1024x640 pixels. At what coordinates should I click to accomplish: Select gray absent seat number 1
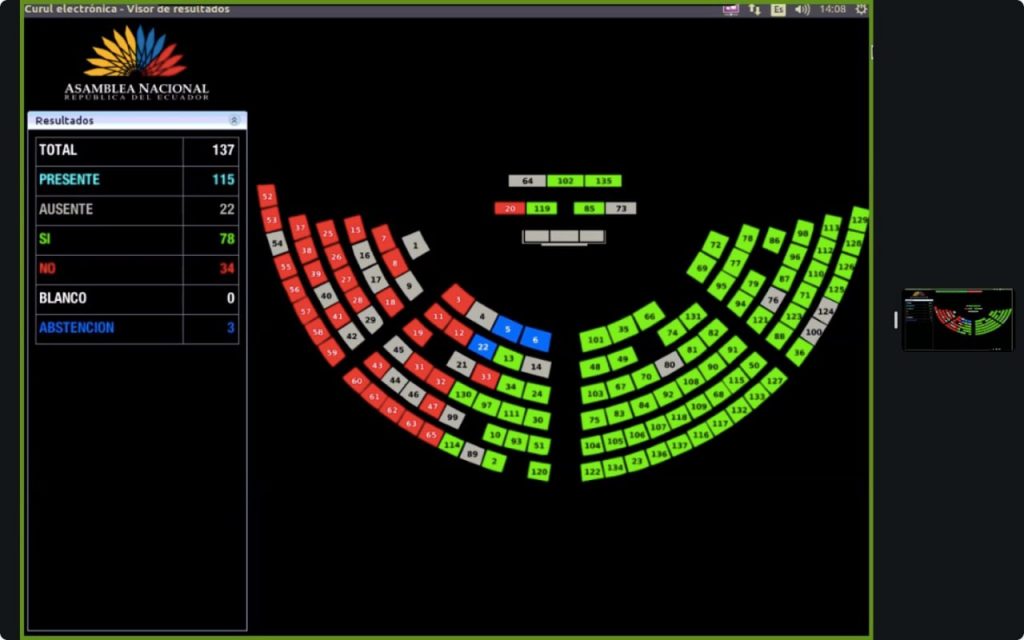pos(415,244)
